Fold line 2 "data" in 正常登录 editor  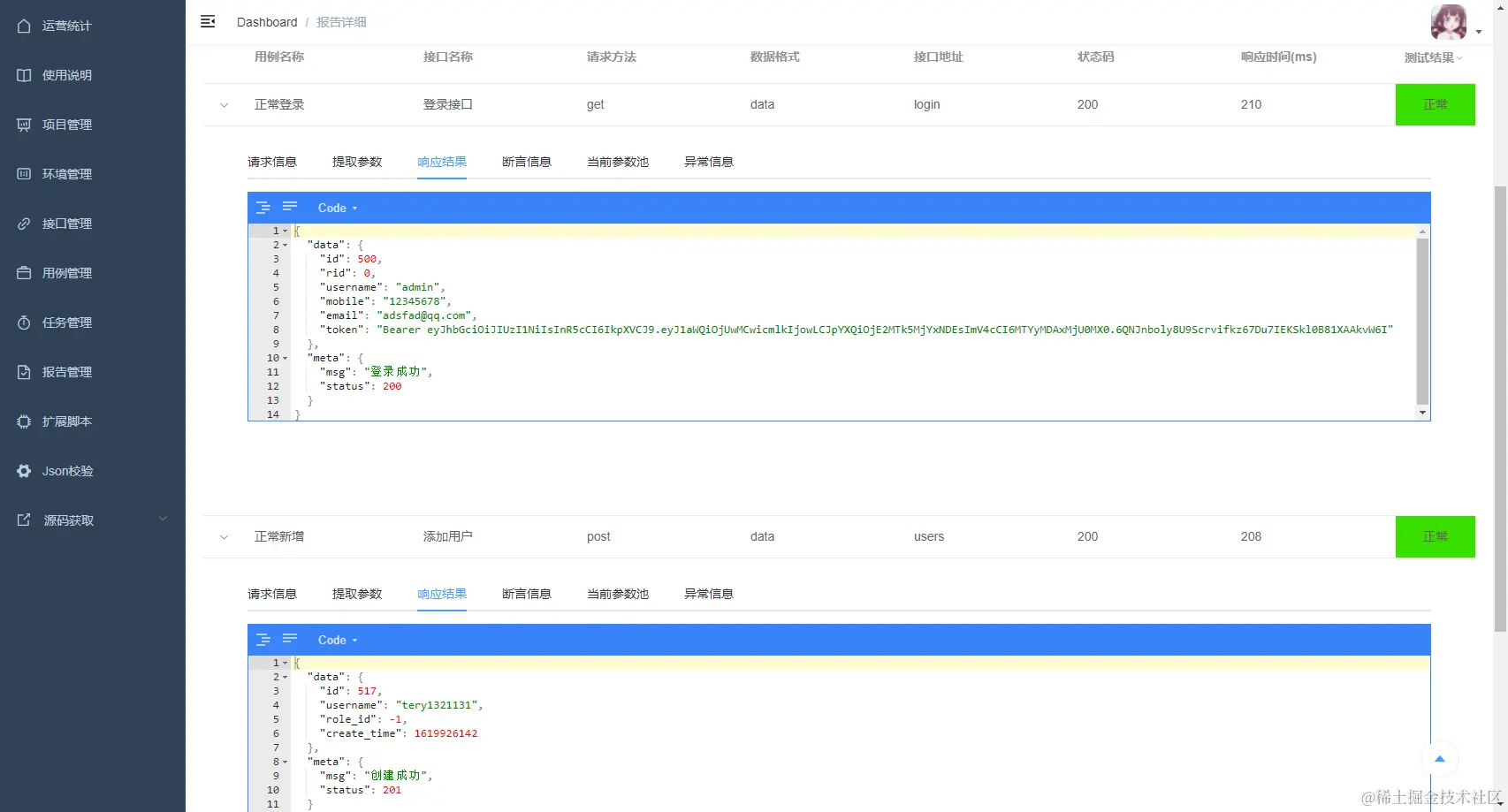pyautogui.click(x=285, y=245)
